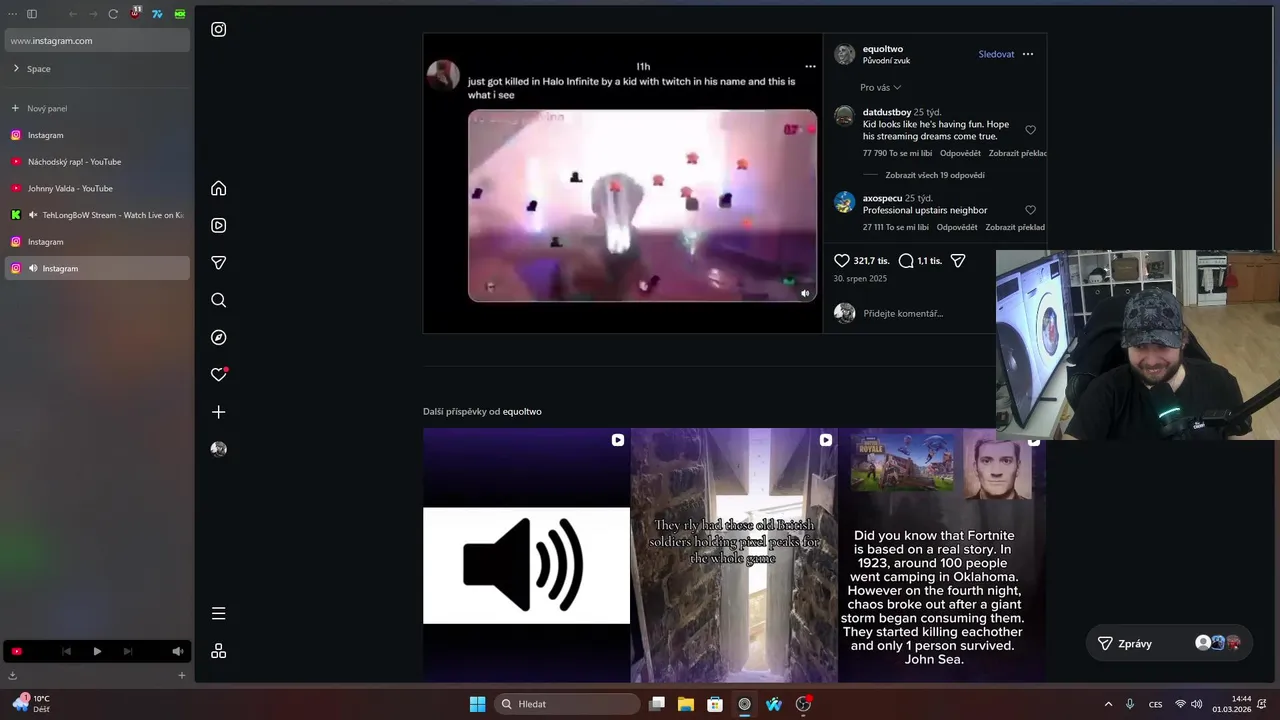
Task: Open the Fortnite real story post thumbnail
Action: click(942, 555)
